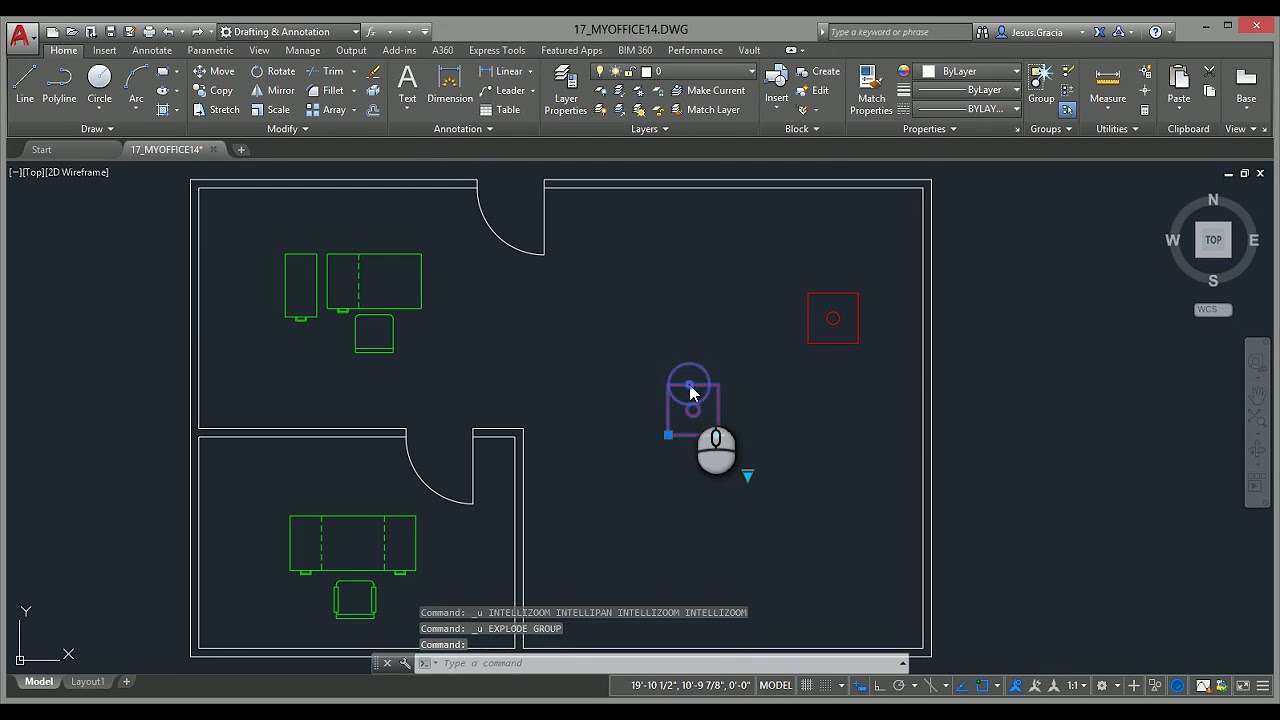This screenshot has height=720, width=1280.
Task: Expand the Annotation panel
Action: pyautogui.click(x=463, y=129)
